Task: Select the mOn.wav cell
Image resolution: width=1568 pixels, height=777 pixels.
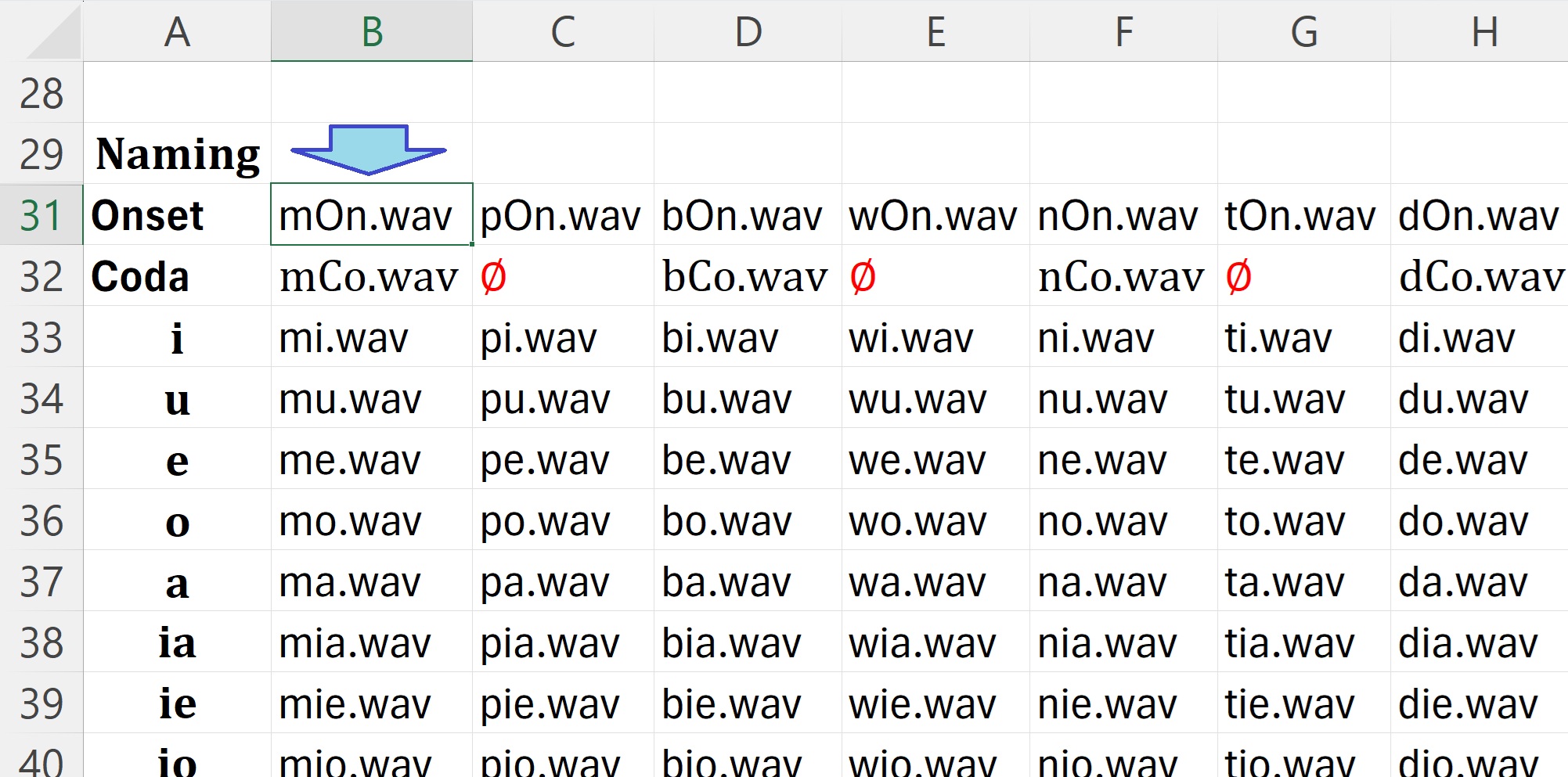Action: [x=370, y=215]
